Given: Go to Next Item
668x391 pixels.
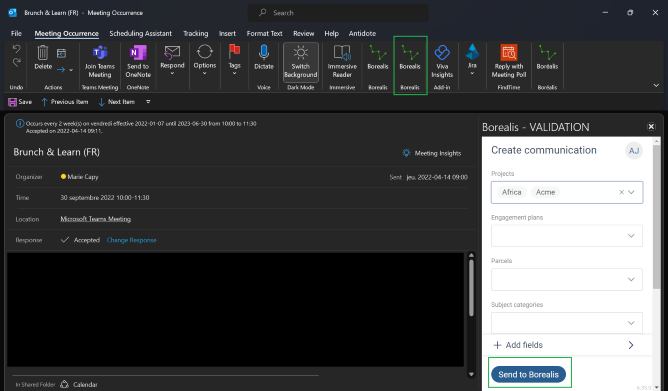Looking at the screenshot, I should coord(116,102).
